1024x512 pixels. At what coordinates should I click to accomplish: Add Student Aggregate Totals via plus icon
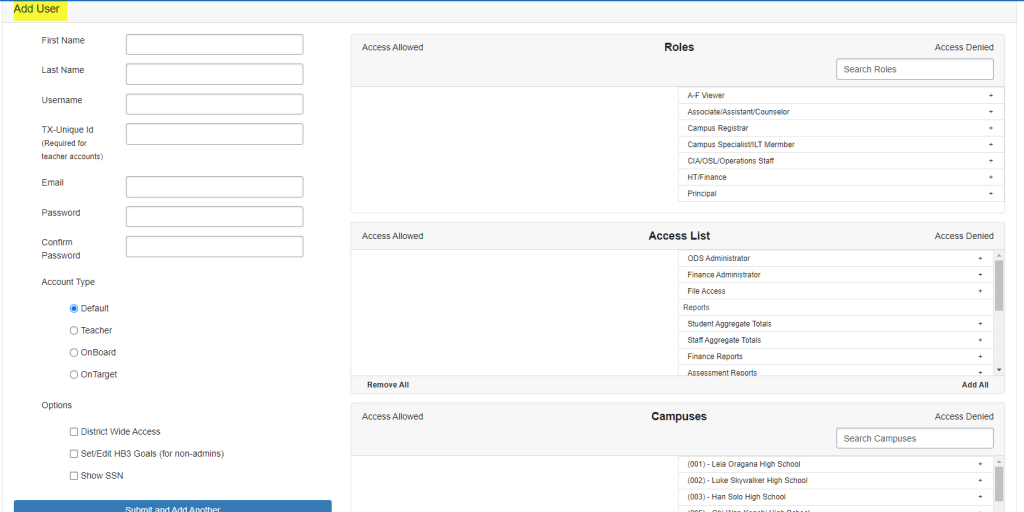point(980,324)
